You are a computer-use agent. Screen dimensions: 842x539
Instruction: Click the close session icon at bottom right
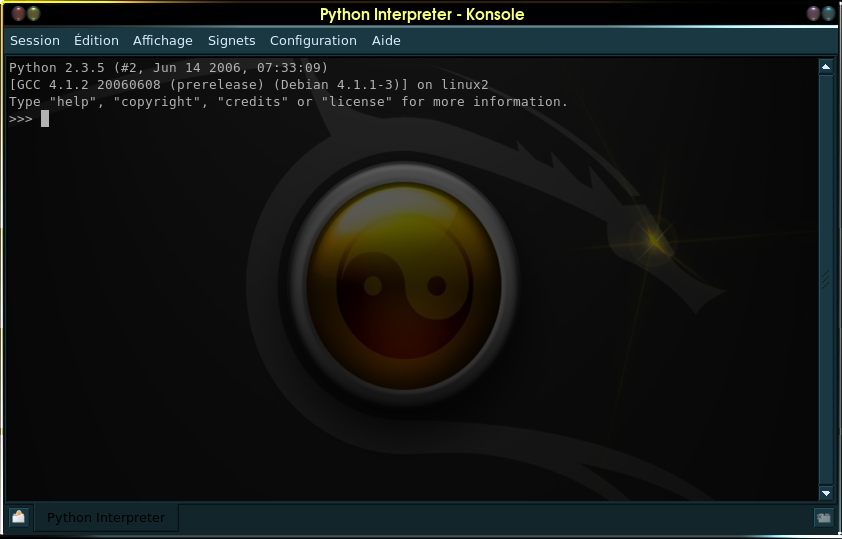click(x=824, y=518)
